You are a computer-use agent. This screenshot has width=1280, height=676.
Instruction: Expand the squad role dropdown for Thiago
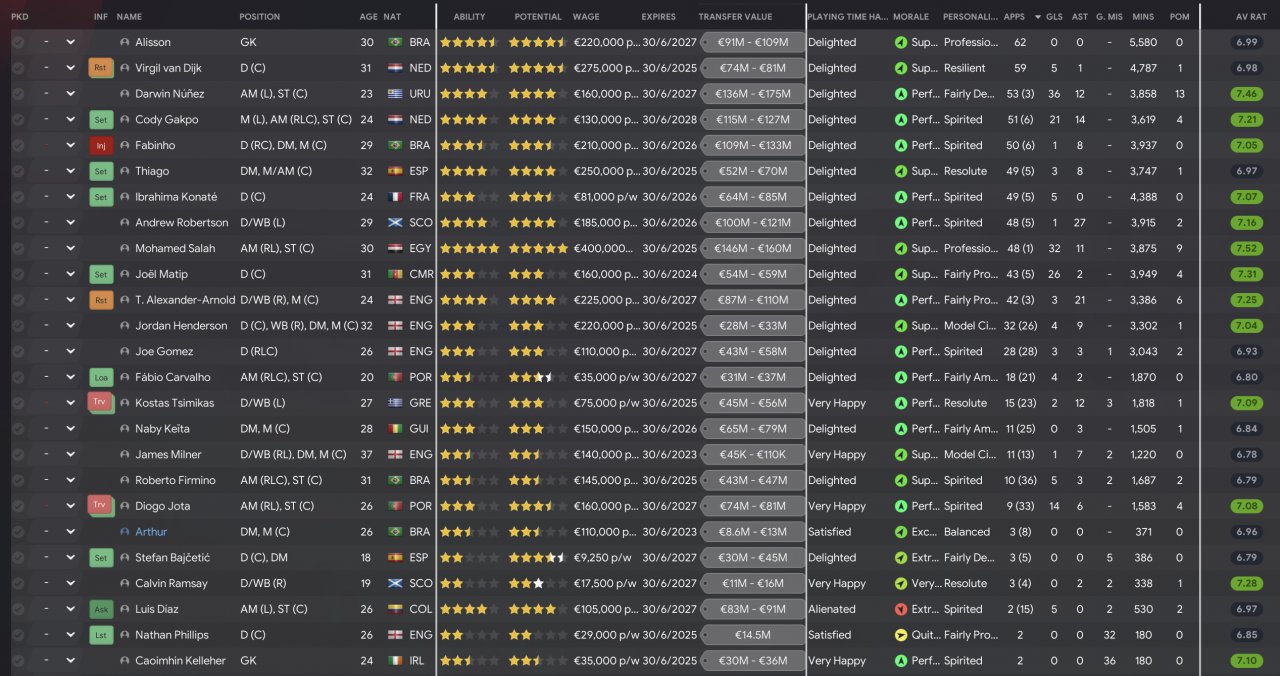(x=70, y=171)
